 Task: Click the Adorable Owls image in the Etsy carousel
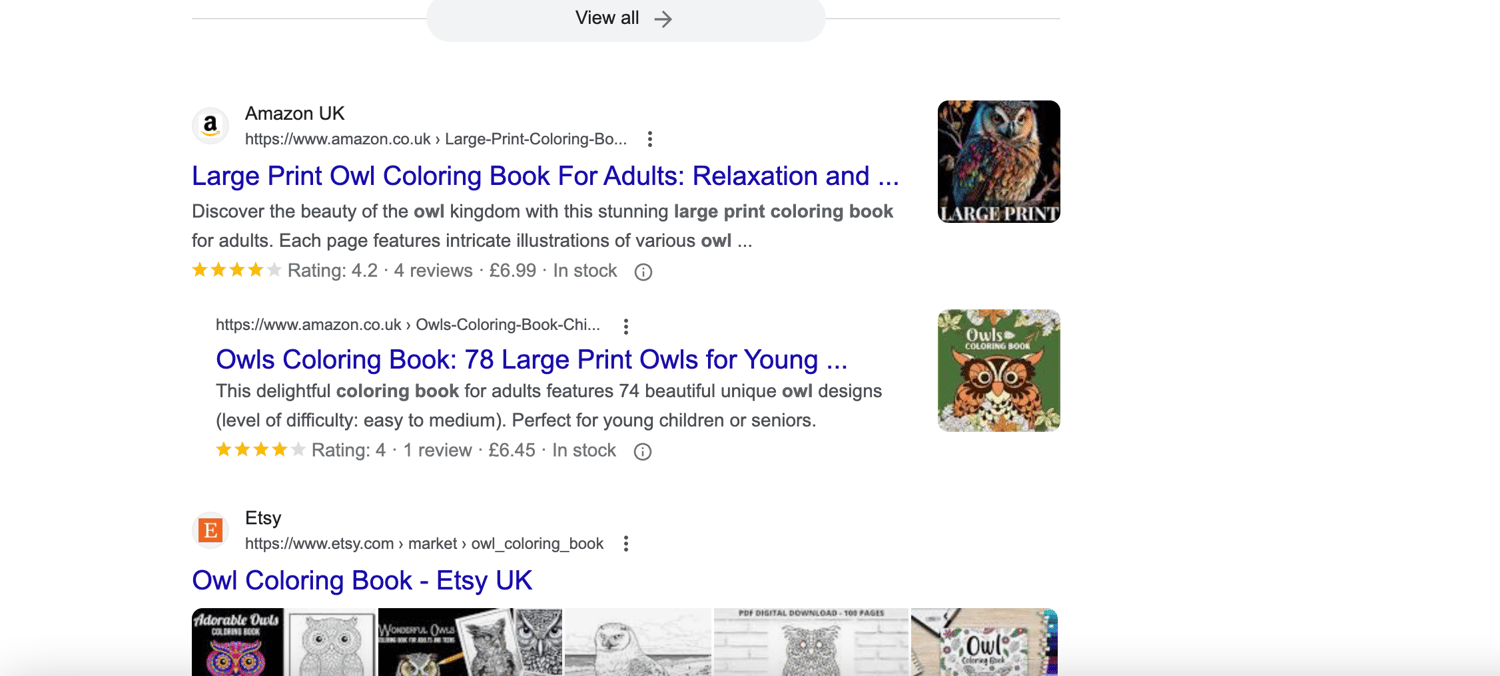(x=237, y=641)
